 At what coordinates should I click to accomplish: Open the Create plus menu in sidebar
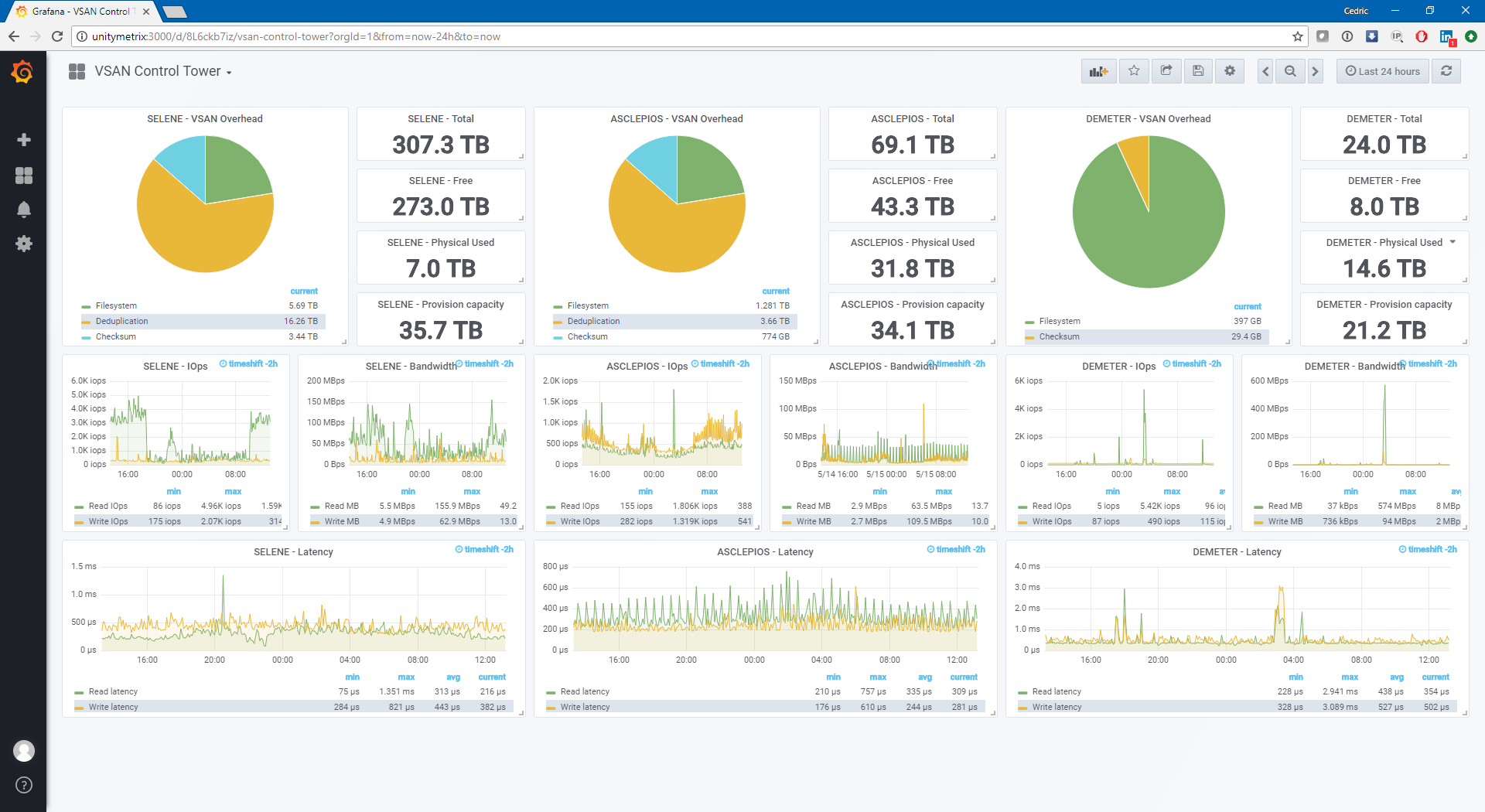(24, 140)
